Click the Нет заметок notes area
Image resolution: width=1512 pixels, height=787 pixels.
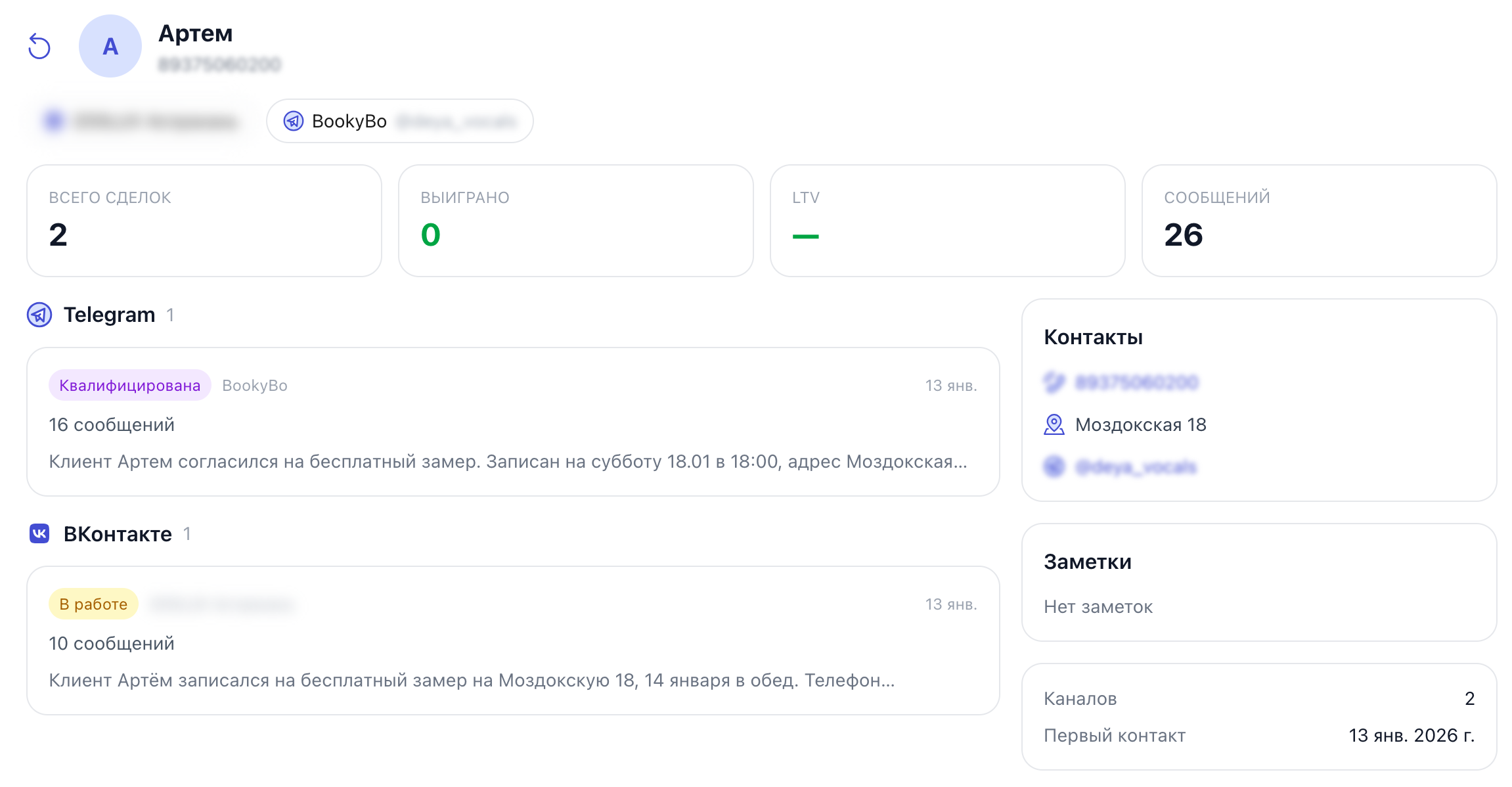coord(1098,606)
